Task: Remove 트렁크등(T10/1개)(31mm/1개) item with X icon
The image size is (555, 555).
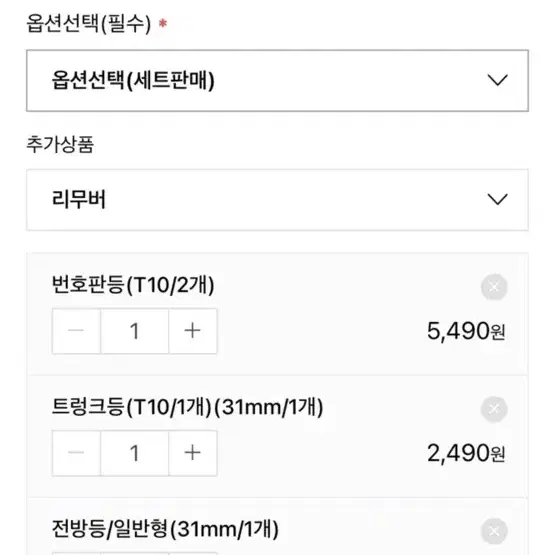Action: [x=494, y=409]
